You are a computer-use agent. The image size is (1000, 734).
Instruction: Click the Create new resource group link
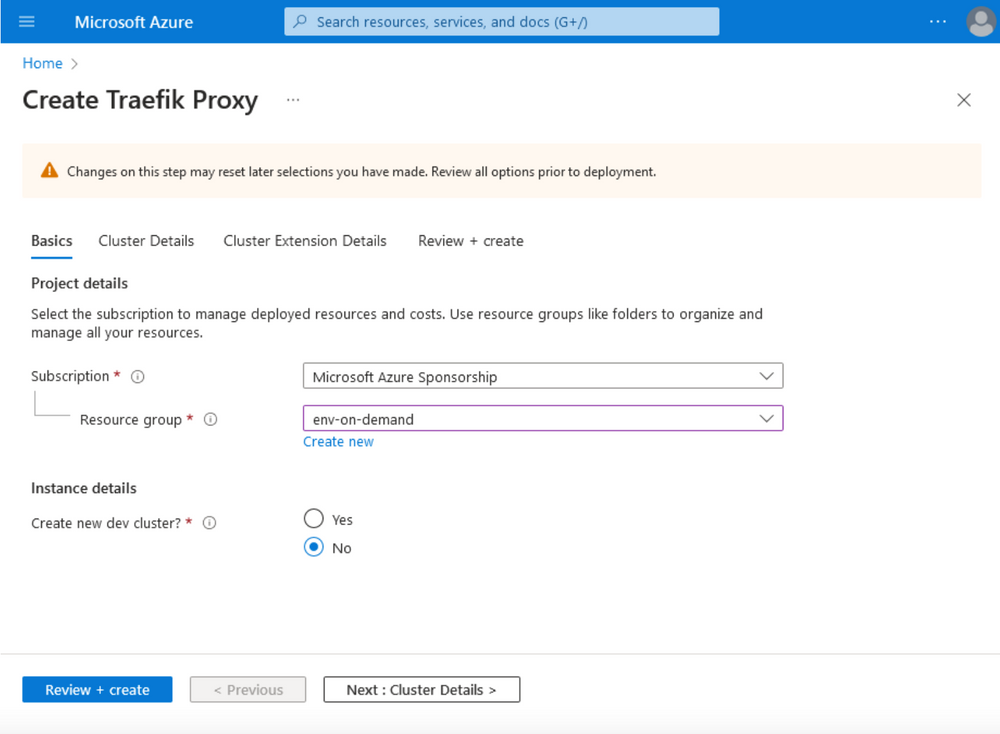pos(338,441)
